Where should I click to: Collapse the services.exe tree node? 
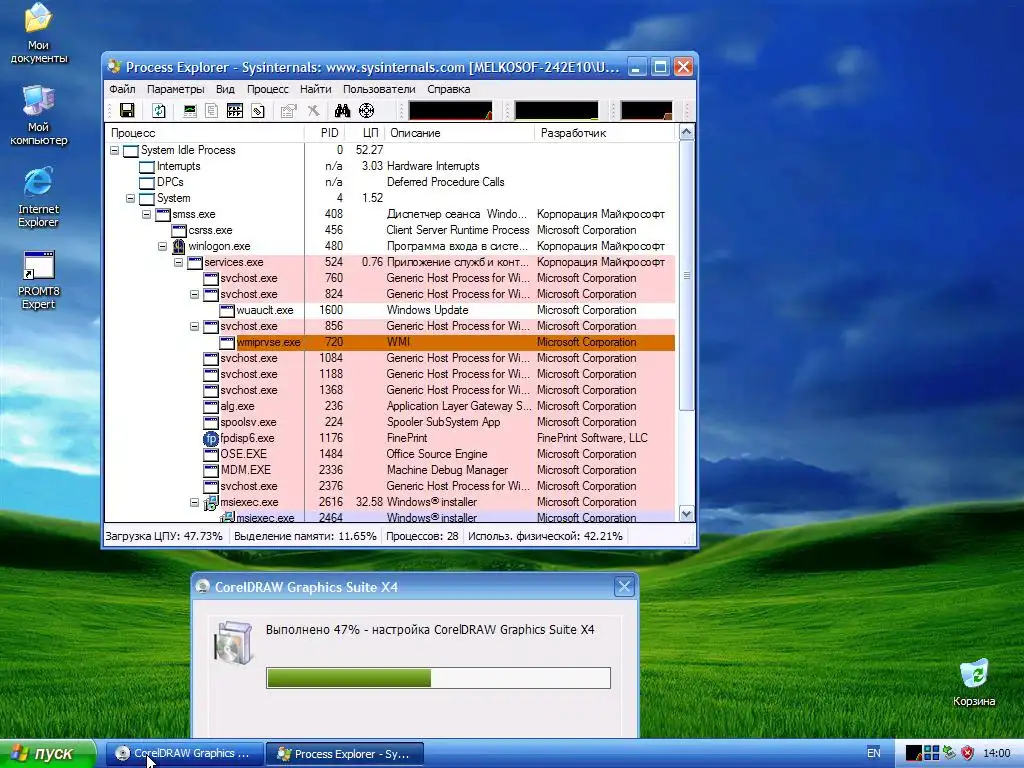tap(178, 262)
